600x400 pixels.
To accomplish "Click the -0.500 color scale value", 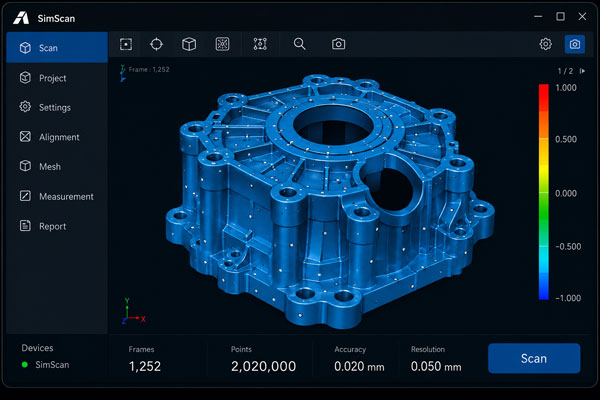I will point(568,247).
